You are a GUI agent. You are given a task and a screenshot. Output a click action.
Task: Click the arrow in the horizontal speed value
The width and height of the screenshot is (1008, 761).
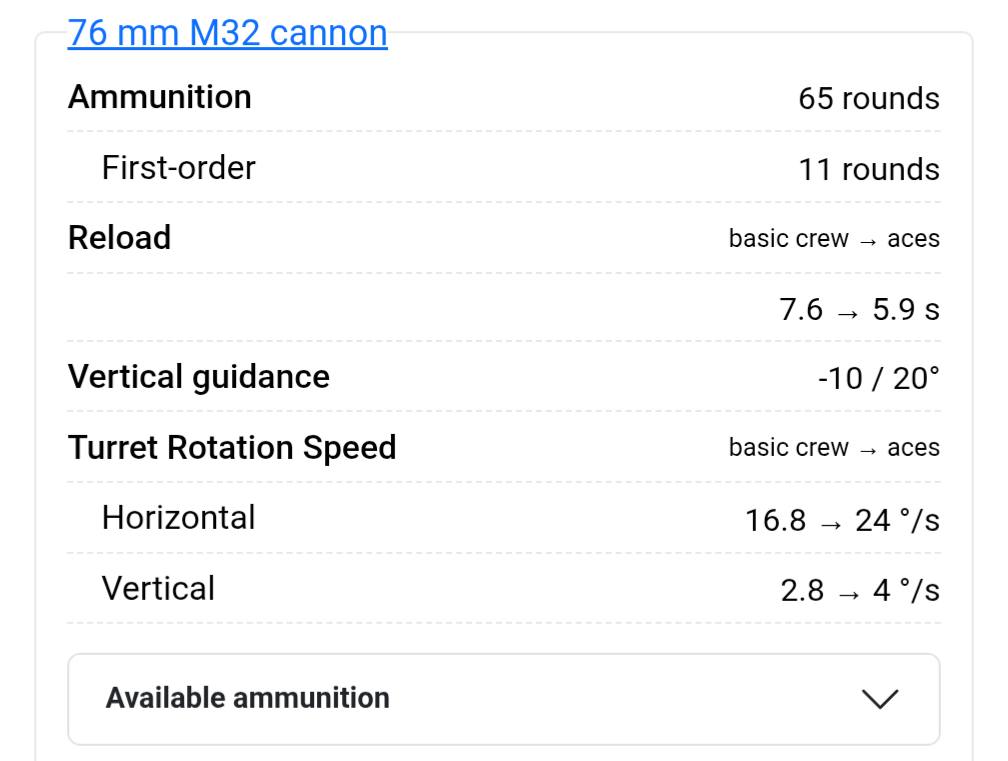point(831,521)
